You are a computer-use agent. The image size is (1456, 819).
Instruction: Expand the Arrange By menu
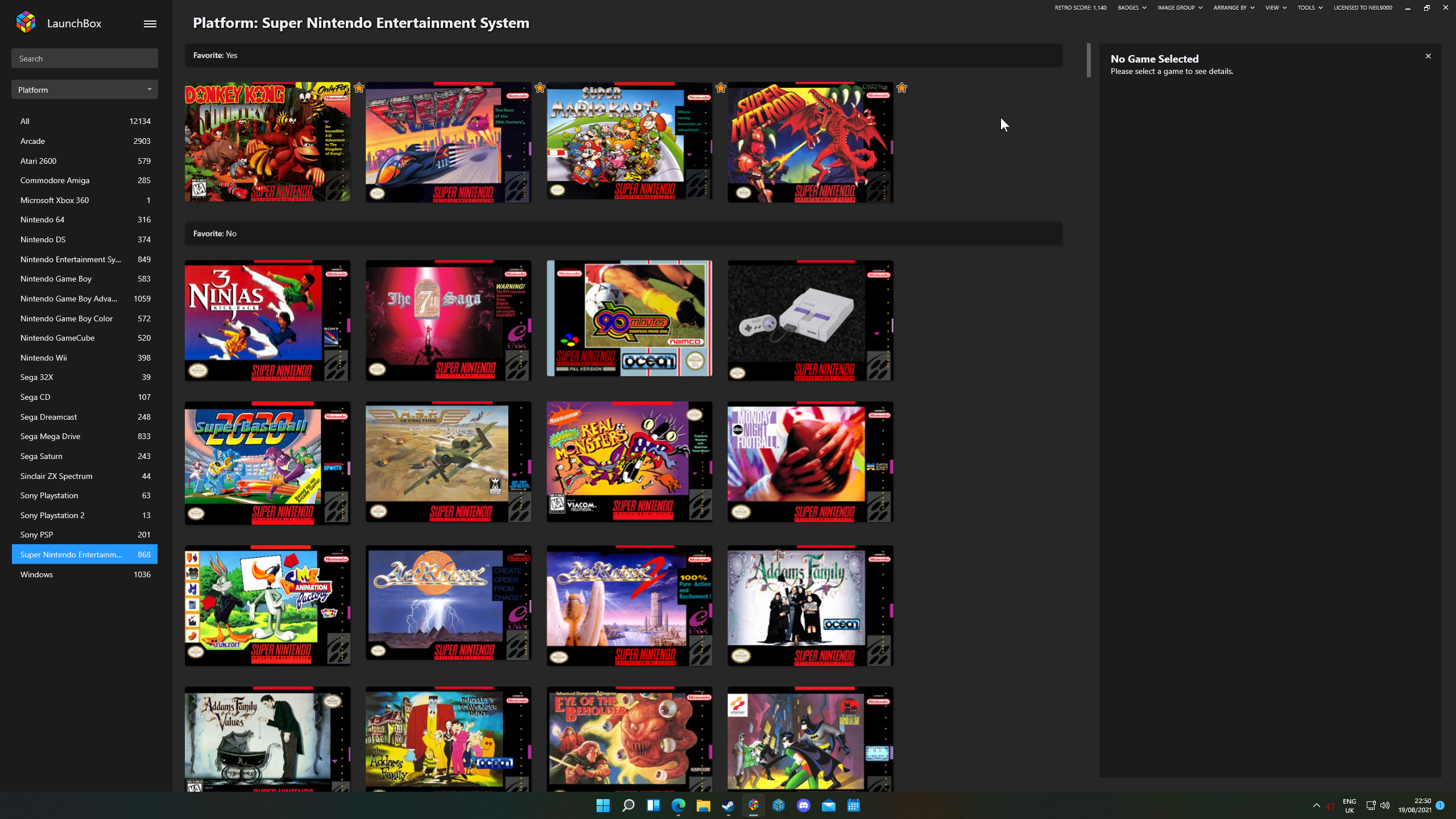click(x=1234, y=7)
